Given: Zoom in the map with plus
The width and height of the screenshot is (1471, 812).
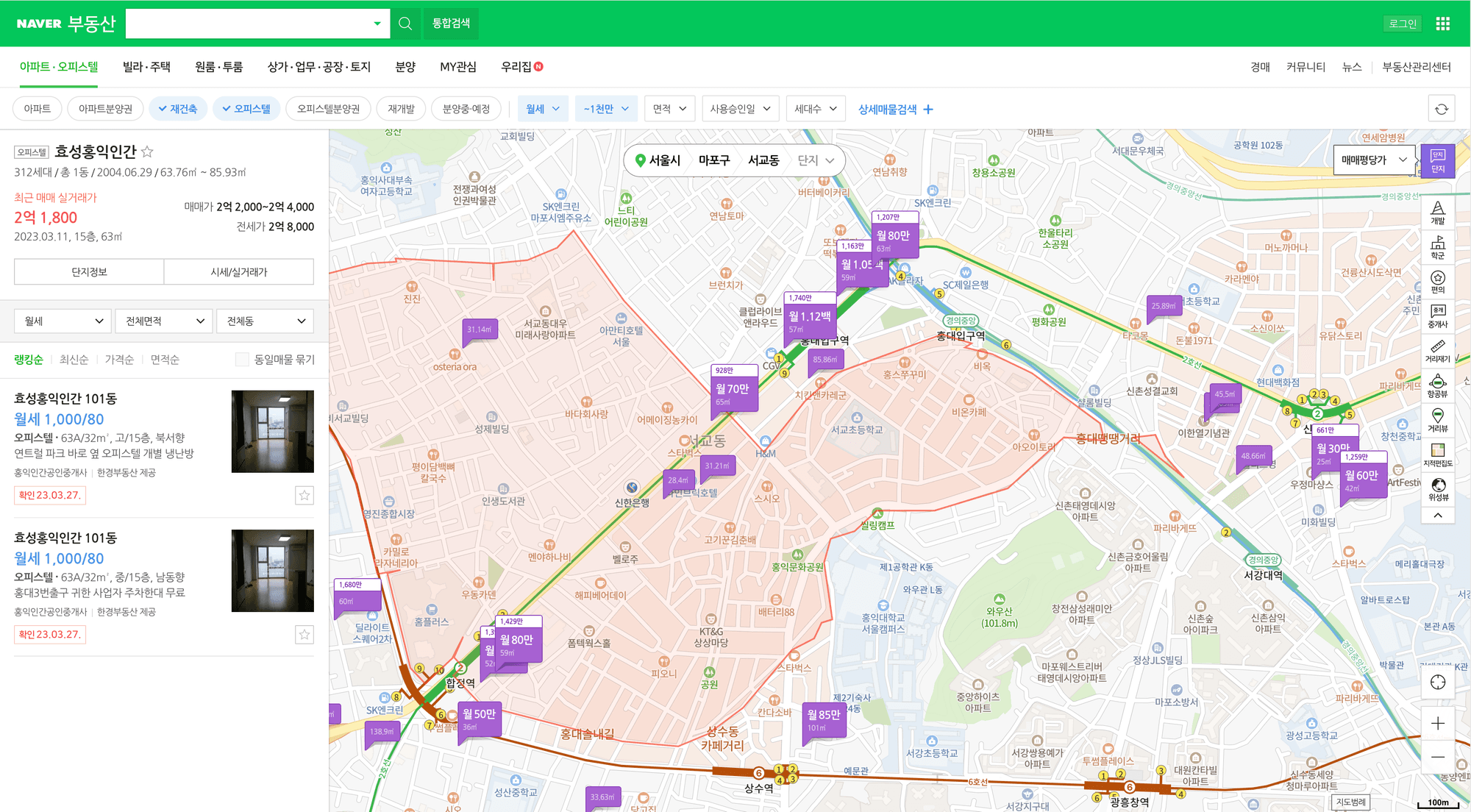Looking at the screenshot, I should (x=1438, y=724).
